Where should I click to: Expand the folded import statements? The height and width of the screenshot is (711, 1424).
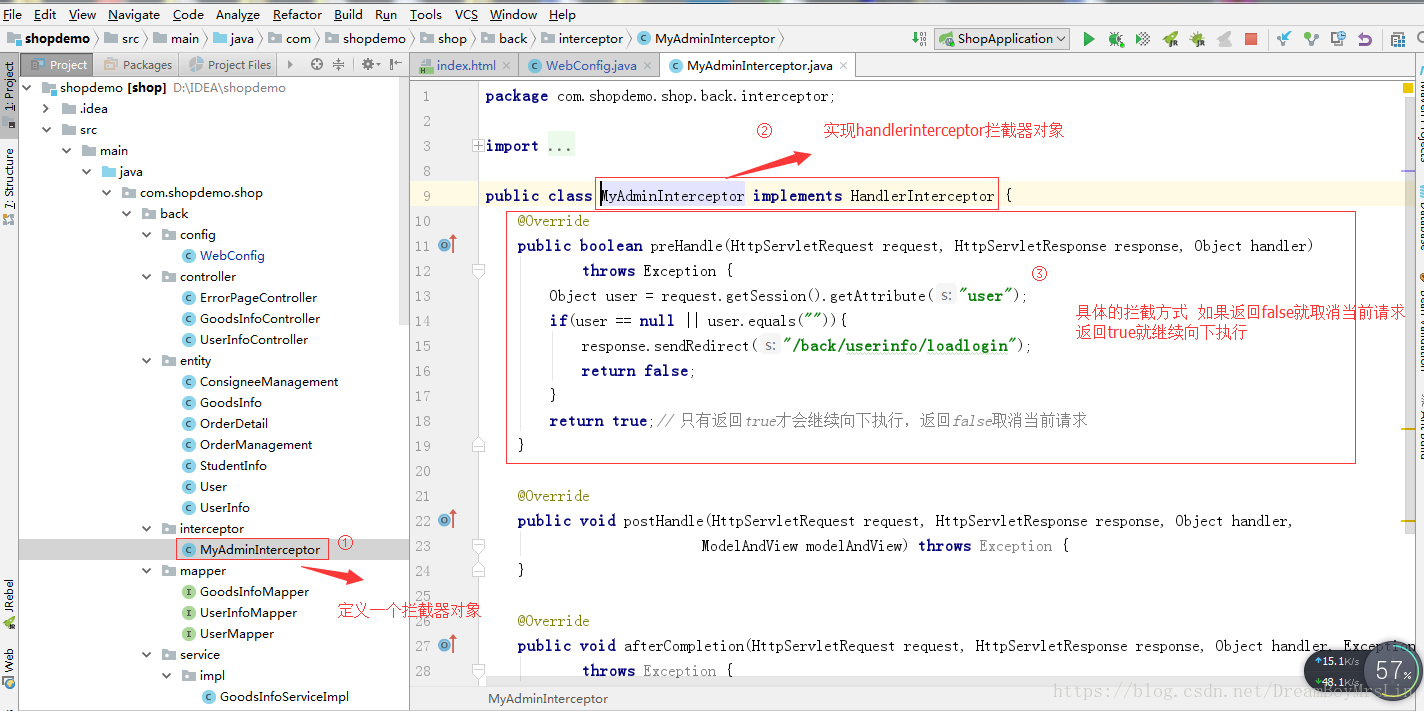coord(478,146)
